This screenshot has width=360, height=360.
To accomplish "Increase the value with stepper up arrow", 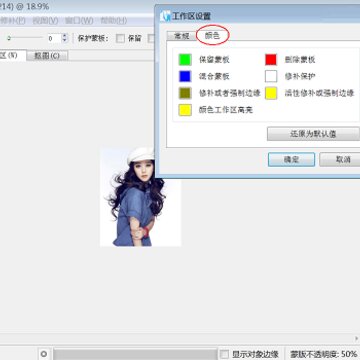I will [x=65, y=36].
